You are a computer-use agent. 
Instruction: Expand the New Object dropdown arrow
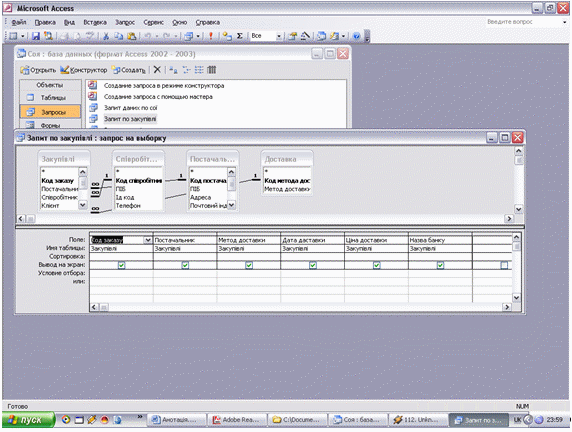343,36
